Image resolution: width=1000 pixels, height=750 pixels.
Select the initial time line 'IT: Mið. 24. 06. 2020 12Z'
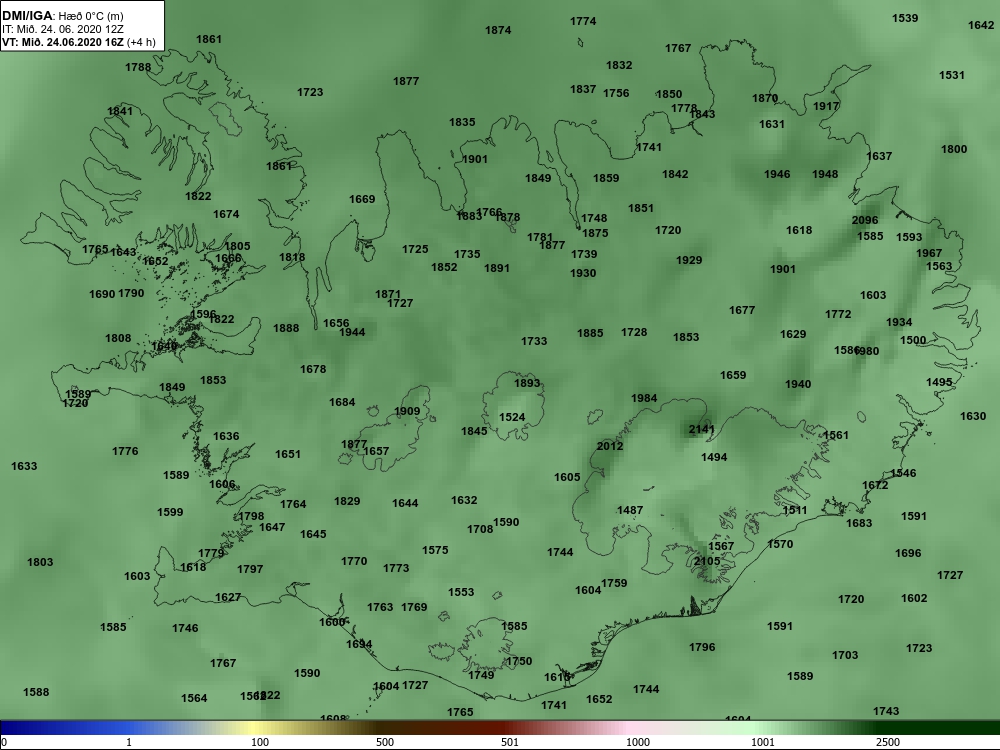[x=63, y=29]
